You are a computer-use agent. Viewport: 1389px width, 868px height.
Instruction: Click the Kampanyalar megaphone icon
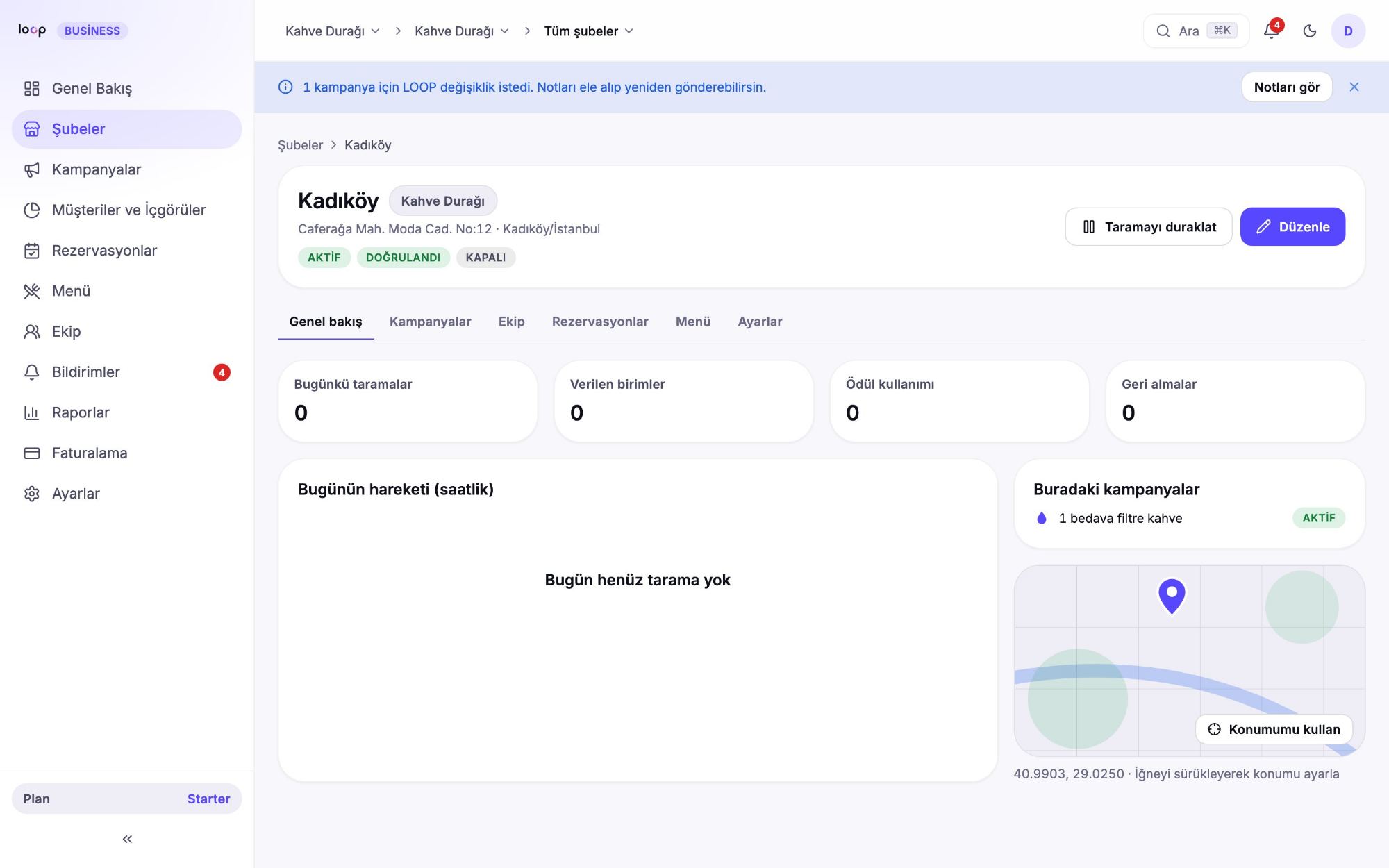point(32,169)
